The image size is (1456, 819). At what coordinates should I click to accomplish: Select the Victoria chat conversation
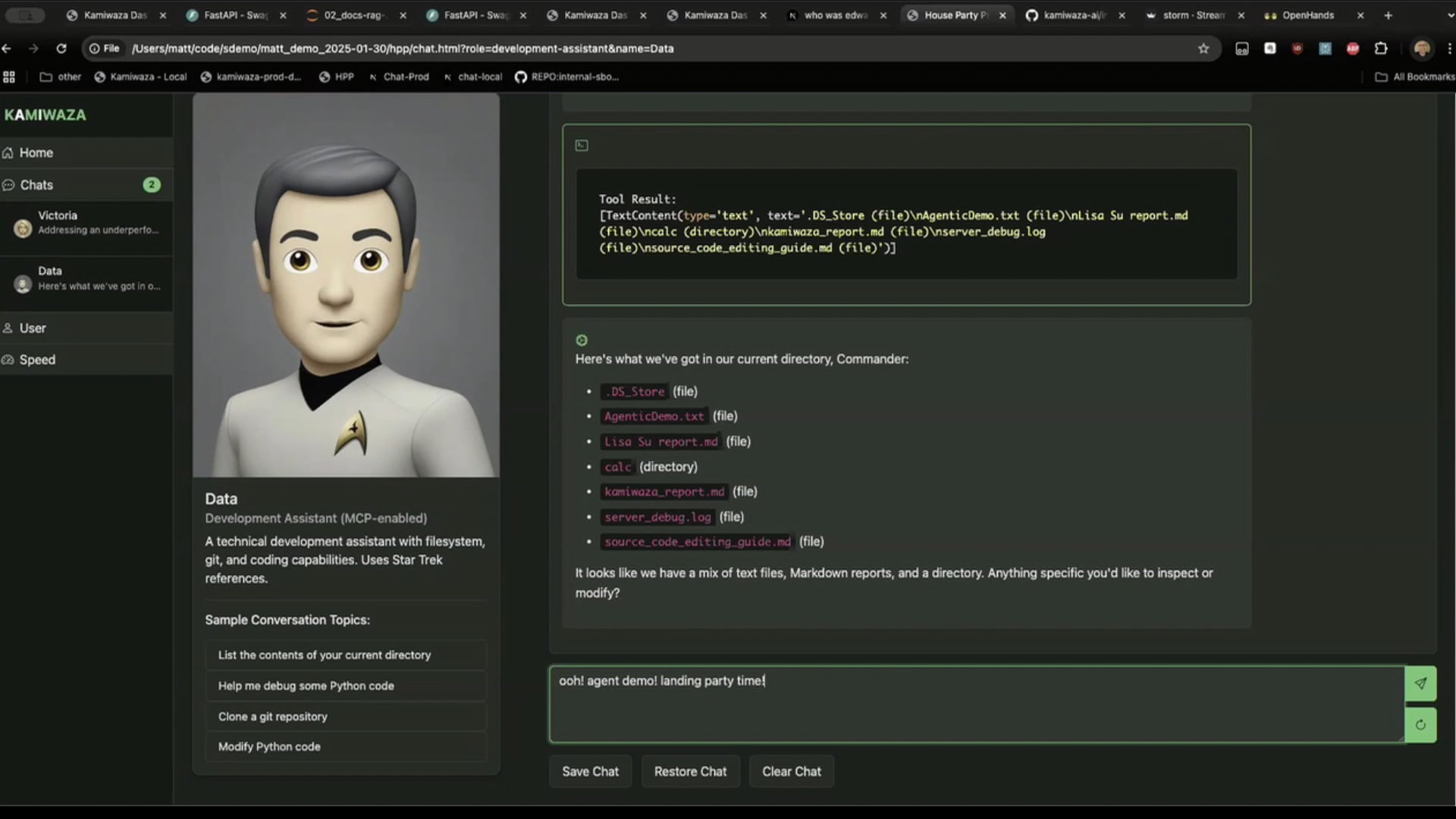tap(86, 223)
